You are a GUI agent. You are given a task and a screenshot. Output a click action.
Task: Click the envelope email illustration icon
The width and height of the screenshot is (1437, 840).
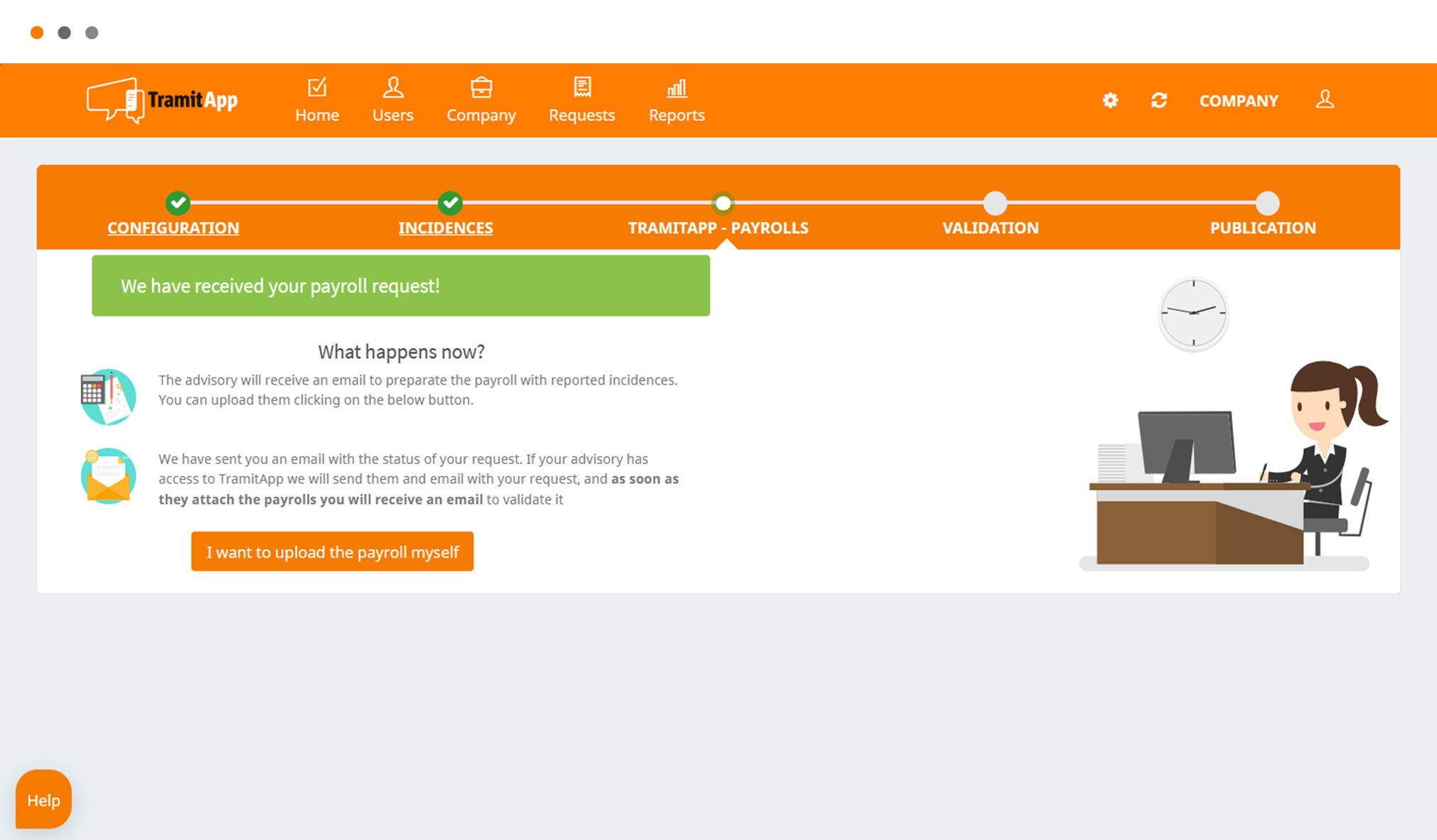coord(108,476)
